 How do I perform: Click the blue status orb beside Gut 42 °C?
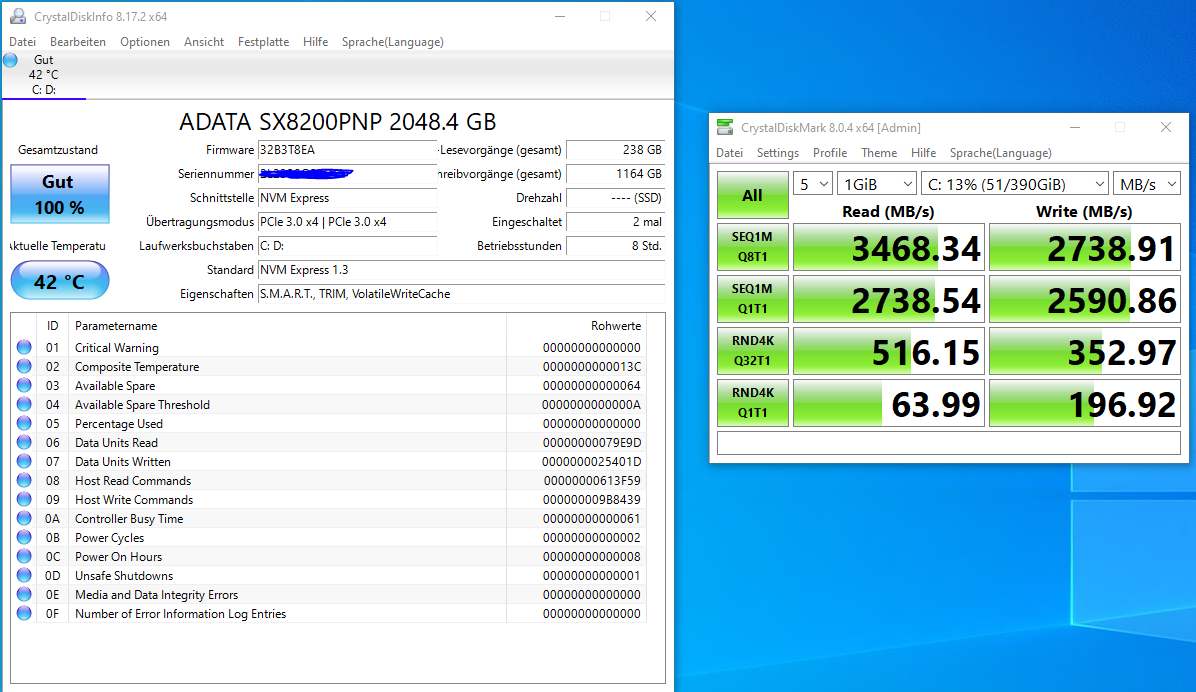coord(11,60)
